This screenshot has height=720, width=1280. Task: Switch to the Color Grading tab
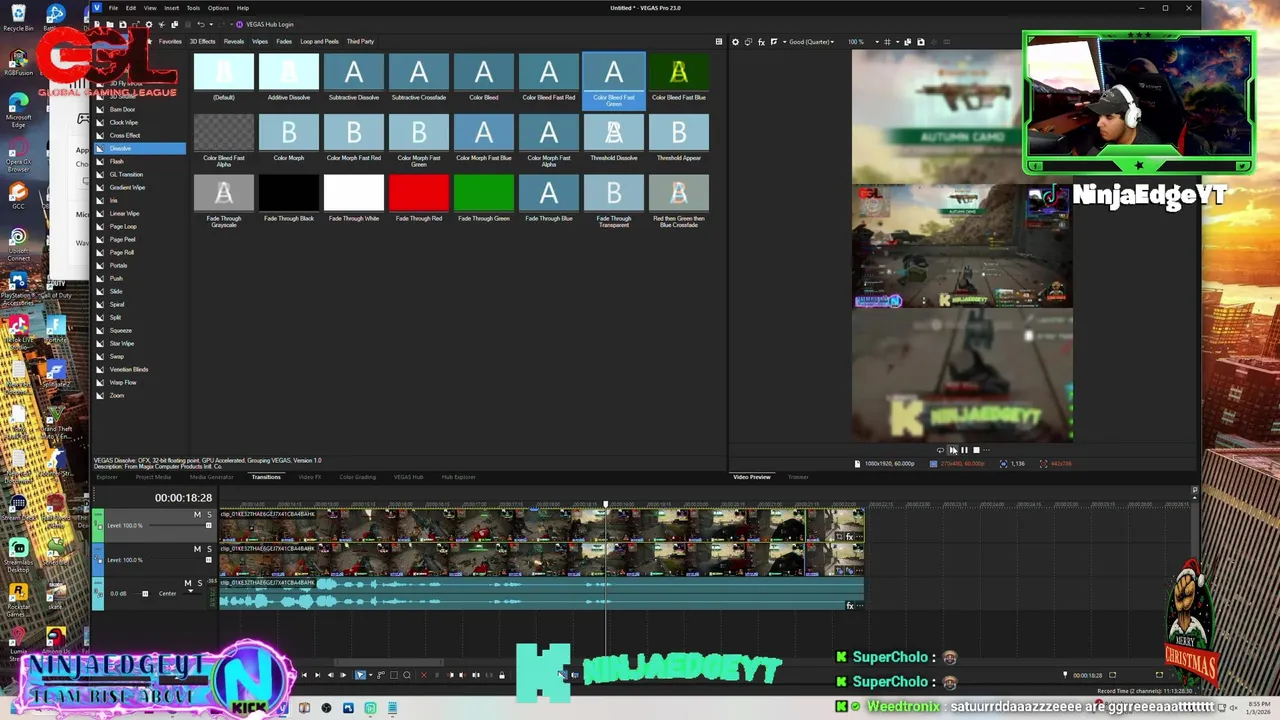click(x=357, y=477)
